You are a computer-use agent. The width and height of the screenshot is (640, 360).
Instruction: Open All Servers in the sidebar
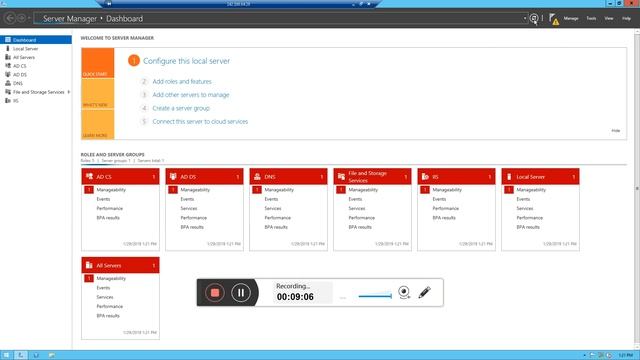pos(24,58)
